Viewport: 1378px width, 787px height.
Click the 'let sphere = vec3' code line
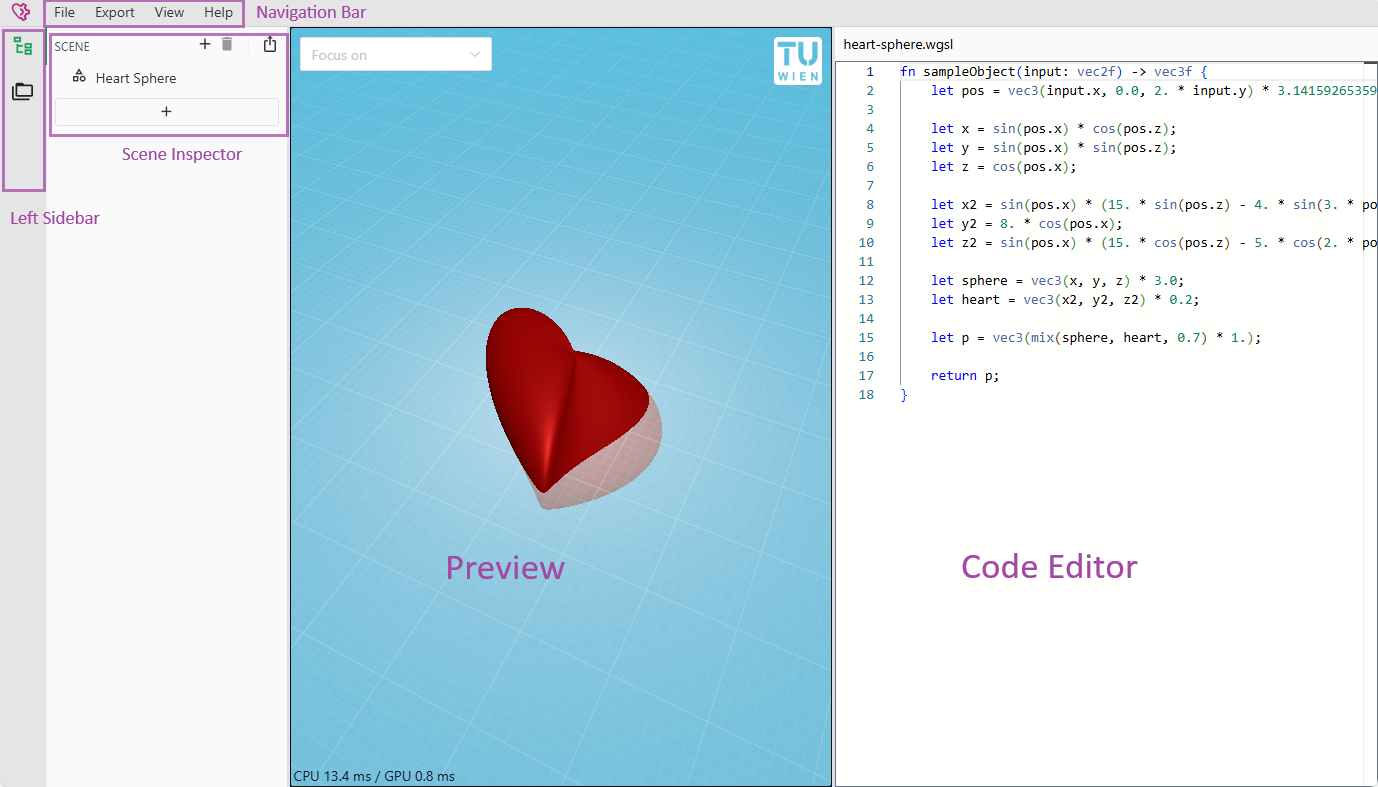click(x=1057, y=281)
